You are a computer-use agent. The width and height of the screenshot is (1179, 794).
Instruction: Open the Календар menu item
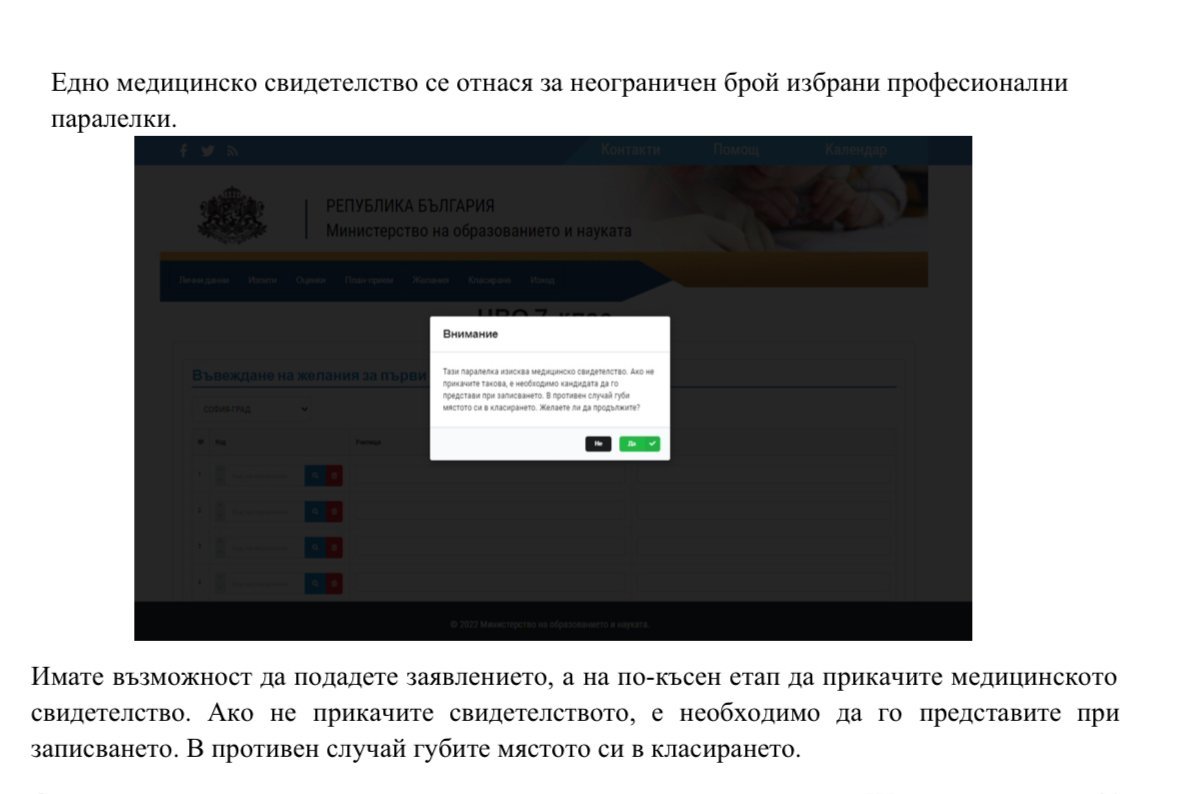[x=855, y=150]
